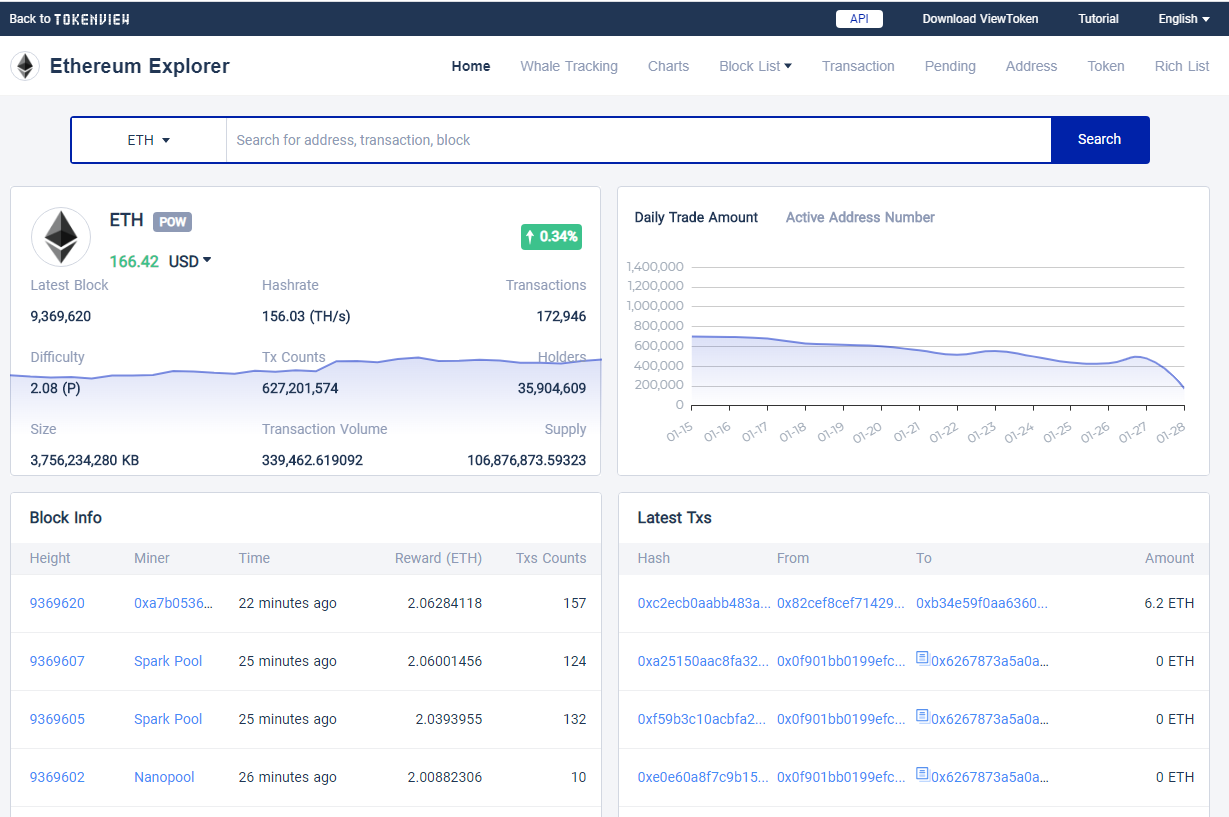The image size is (1229, 817).
Task: Click the API button
Action: pyautogui.click(x=859, y=19)
